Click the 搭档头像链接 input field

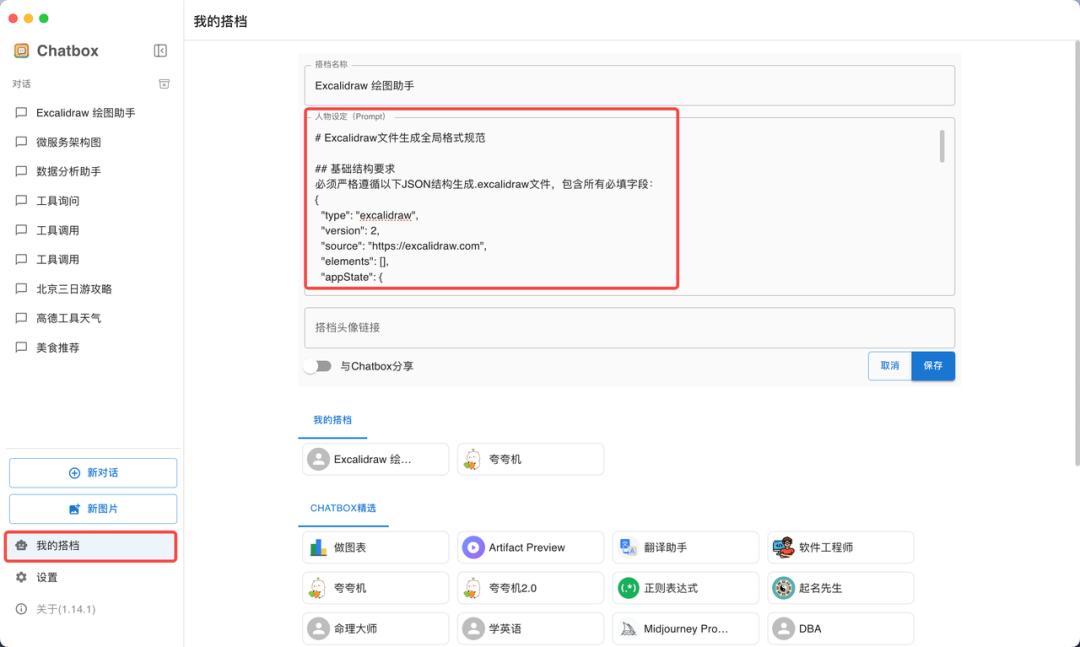click(x=630, y=328)
